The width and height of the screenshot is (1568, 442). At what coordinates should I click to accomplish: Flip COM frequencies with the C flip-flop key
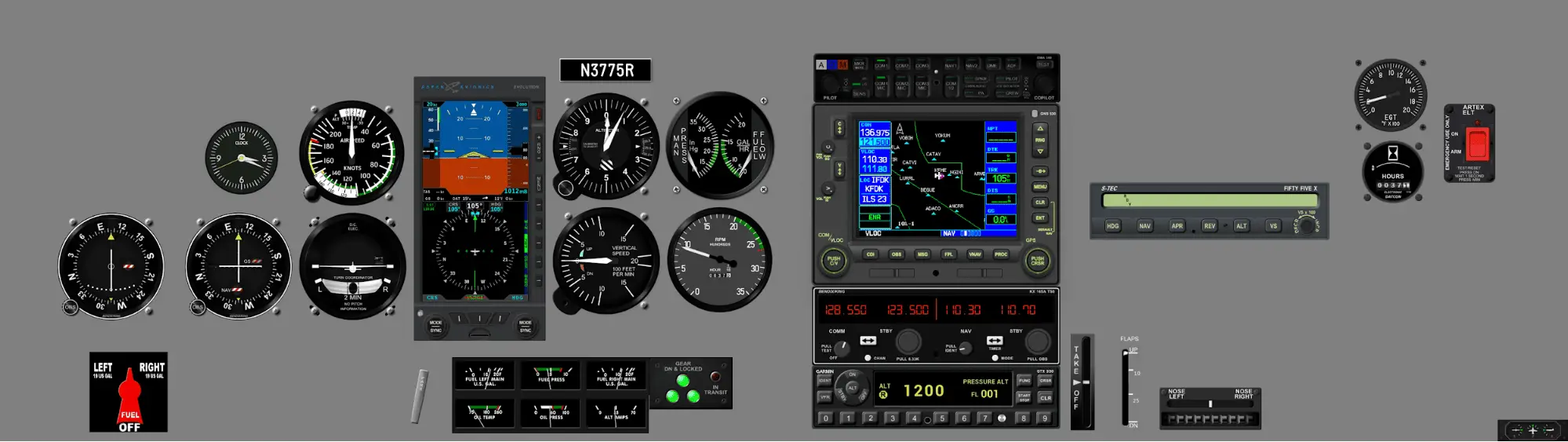(839, 128)
